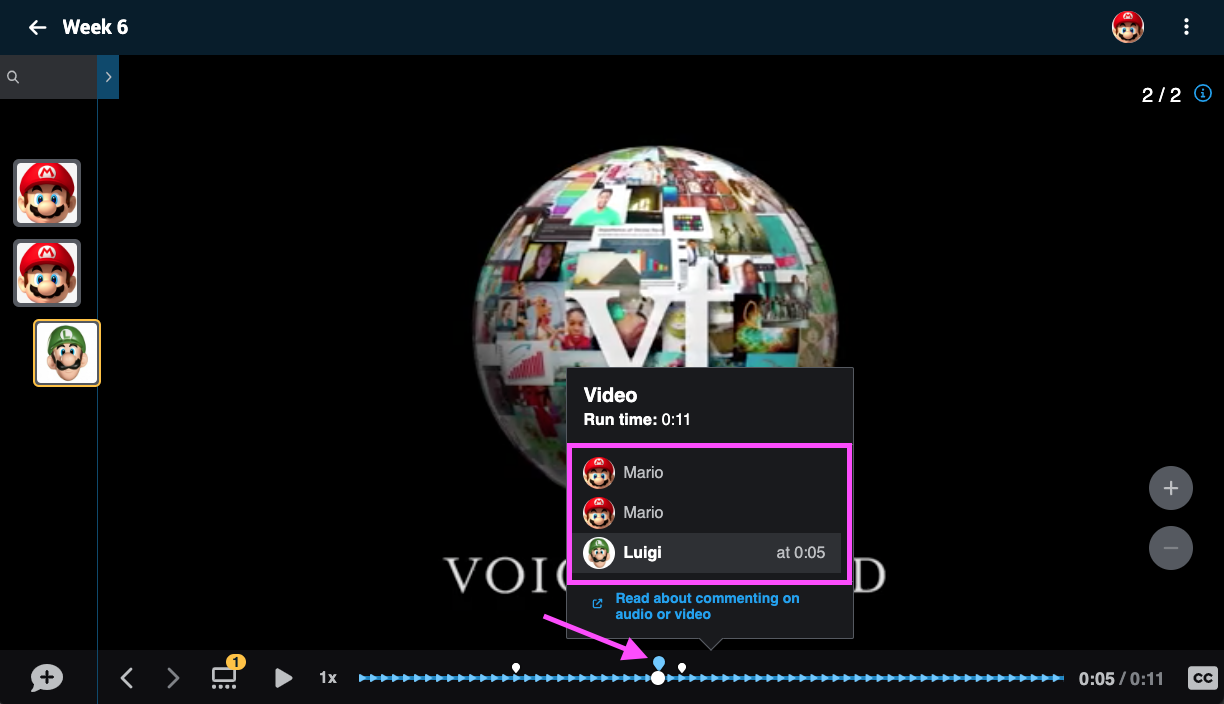Expand the sidebar with the blue chevron
The height and width of the screenshot is (704, 1224).
tap(108, 77)
